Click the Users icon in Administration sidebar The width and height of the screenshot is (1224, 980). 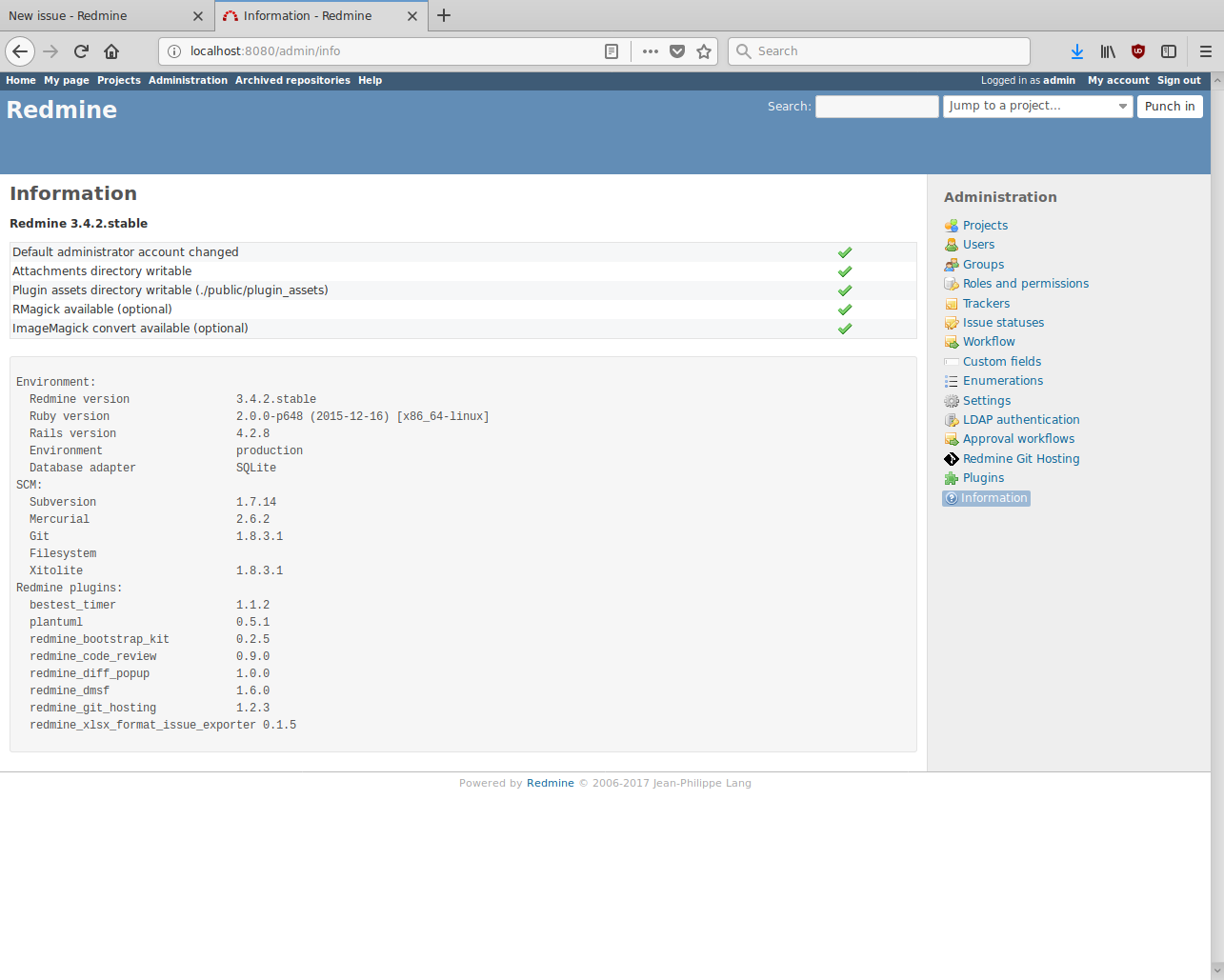click(951, 245)
